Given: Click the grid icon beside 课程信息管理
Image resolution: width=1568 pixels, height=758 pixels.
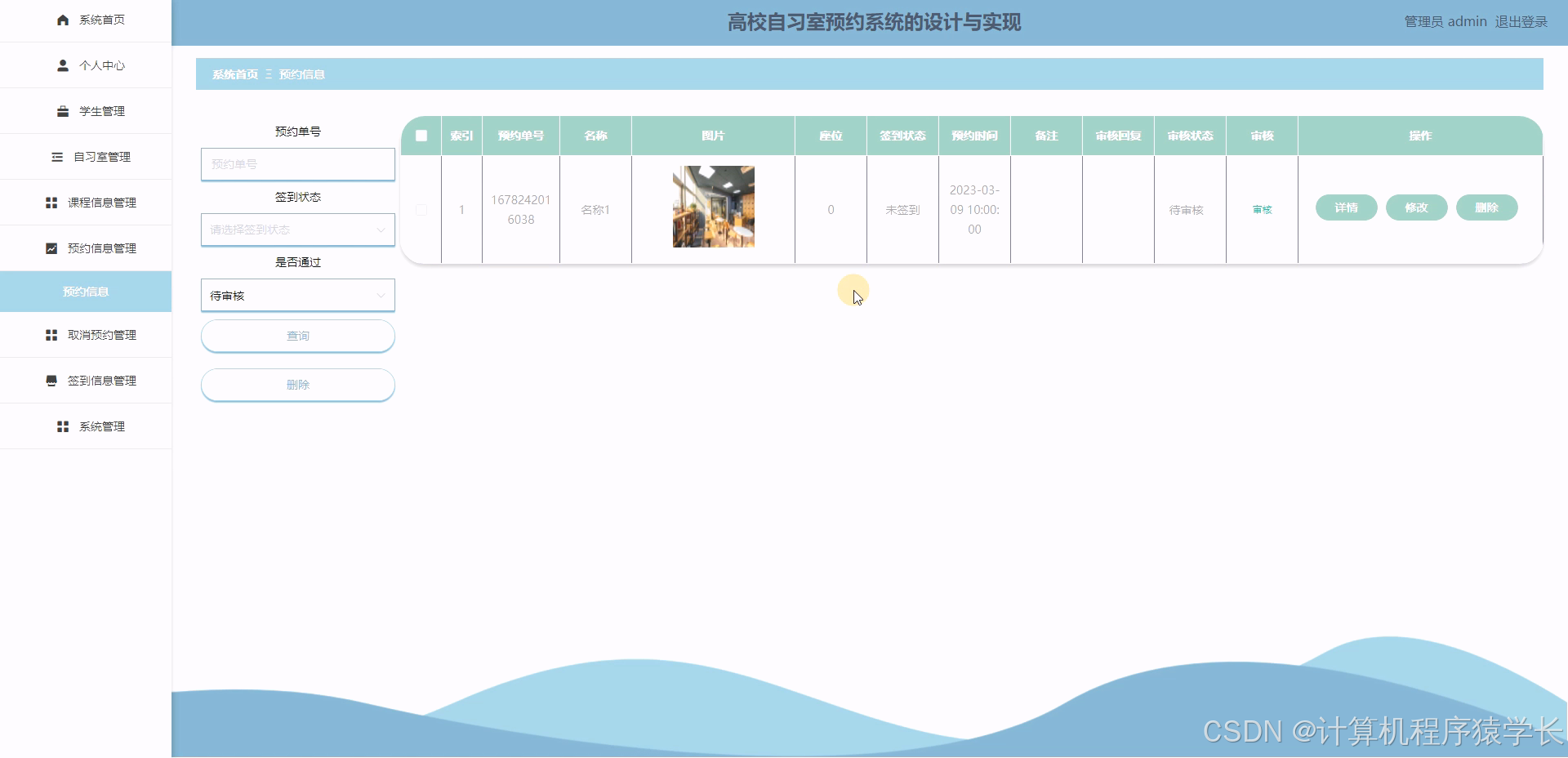Looking at the screenshot, I should (x=51, y=203).
